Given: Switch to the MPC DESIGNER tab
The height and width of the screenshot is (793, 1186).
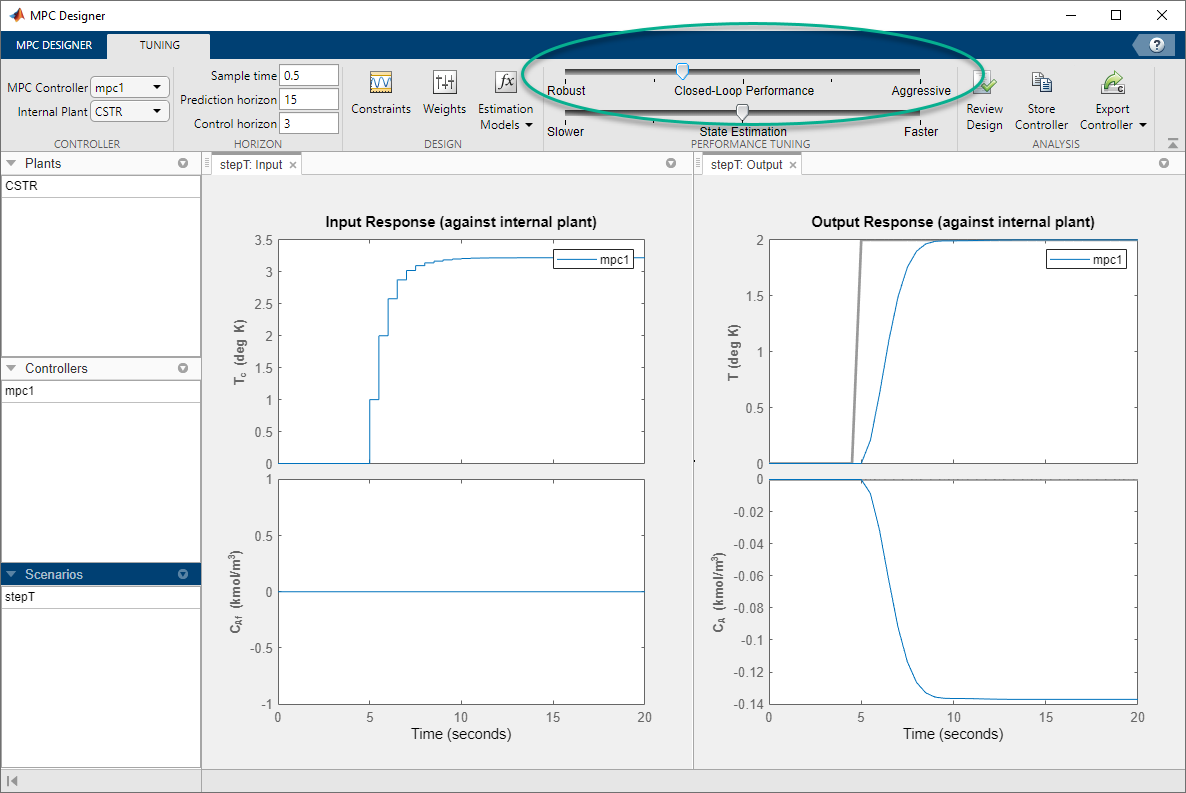Looking at the screenshot, I should [x=53, y=45].
